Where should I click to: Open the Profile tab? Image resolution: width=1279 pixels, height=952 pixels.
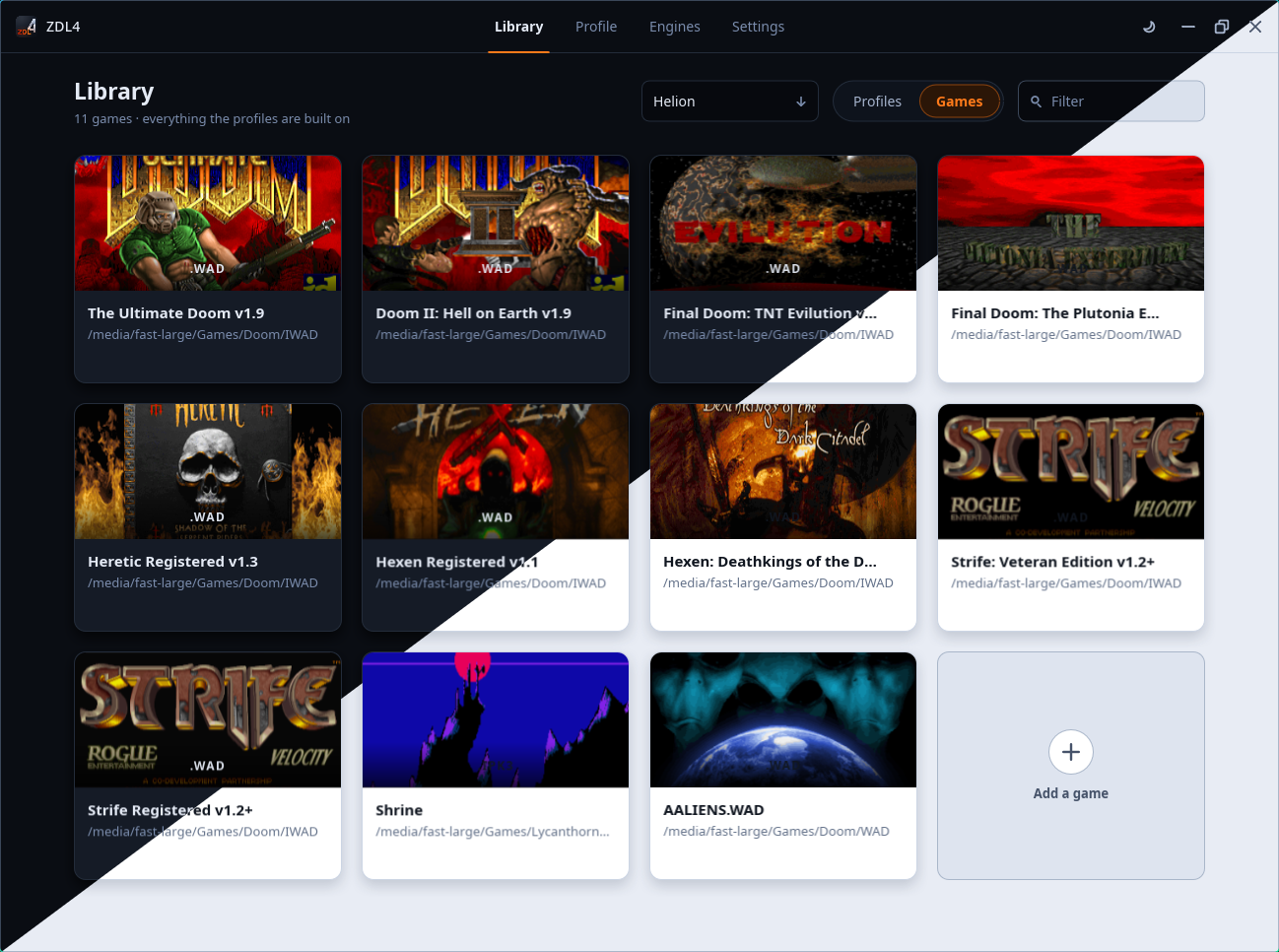point(596,27)
